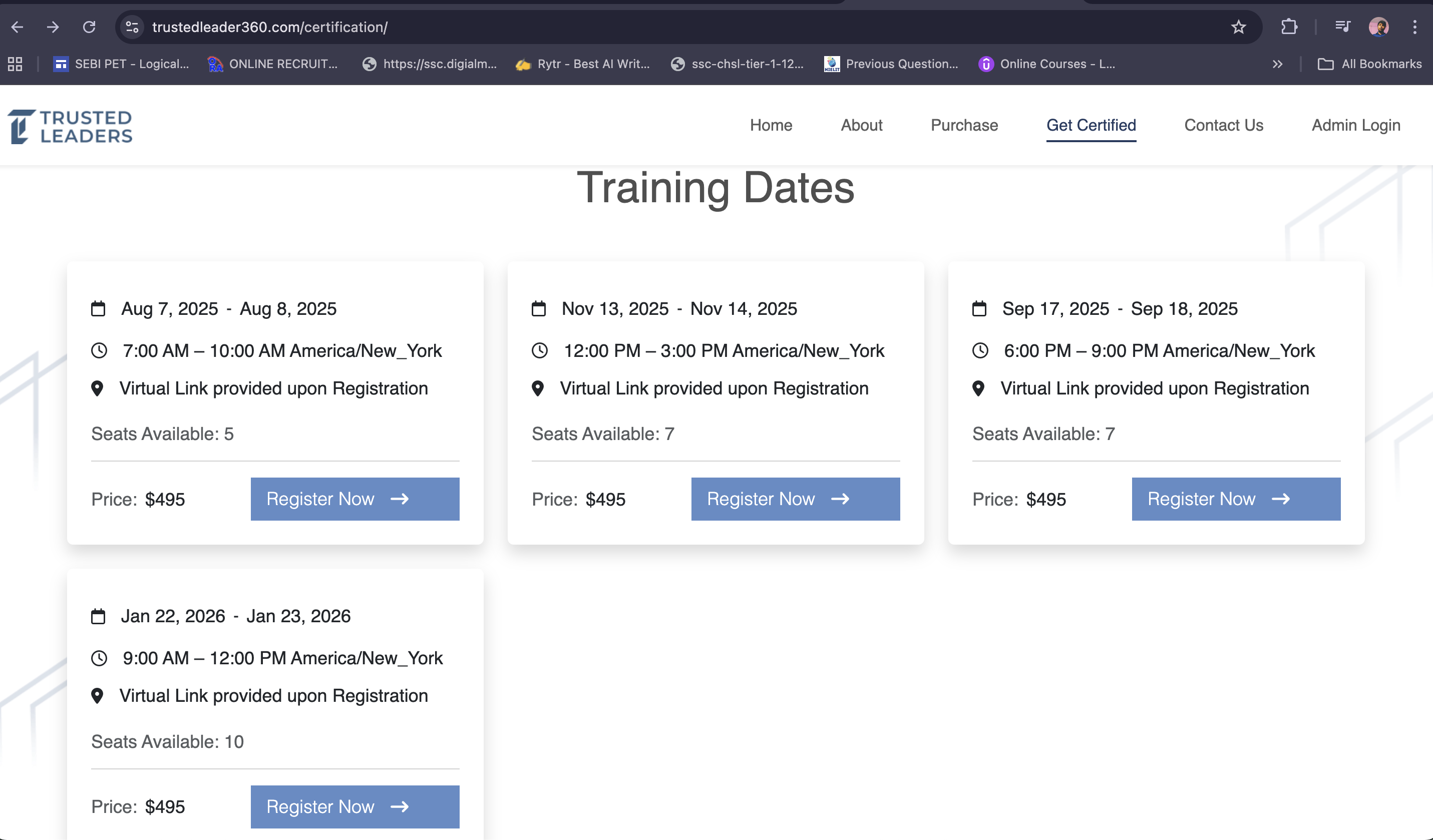Screen dimensions: 1433x840
Task: Open the media controls icon
Action: click(x=1342, y=27)
